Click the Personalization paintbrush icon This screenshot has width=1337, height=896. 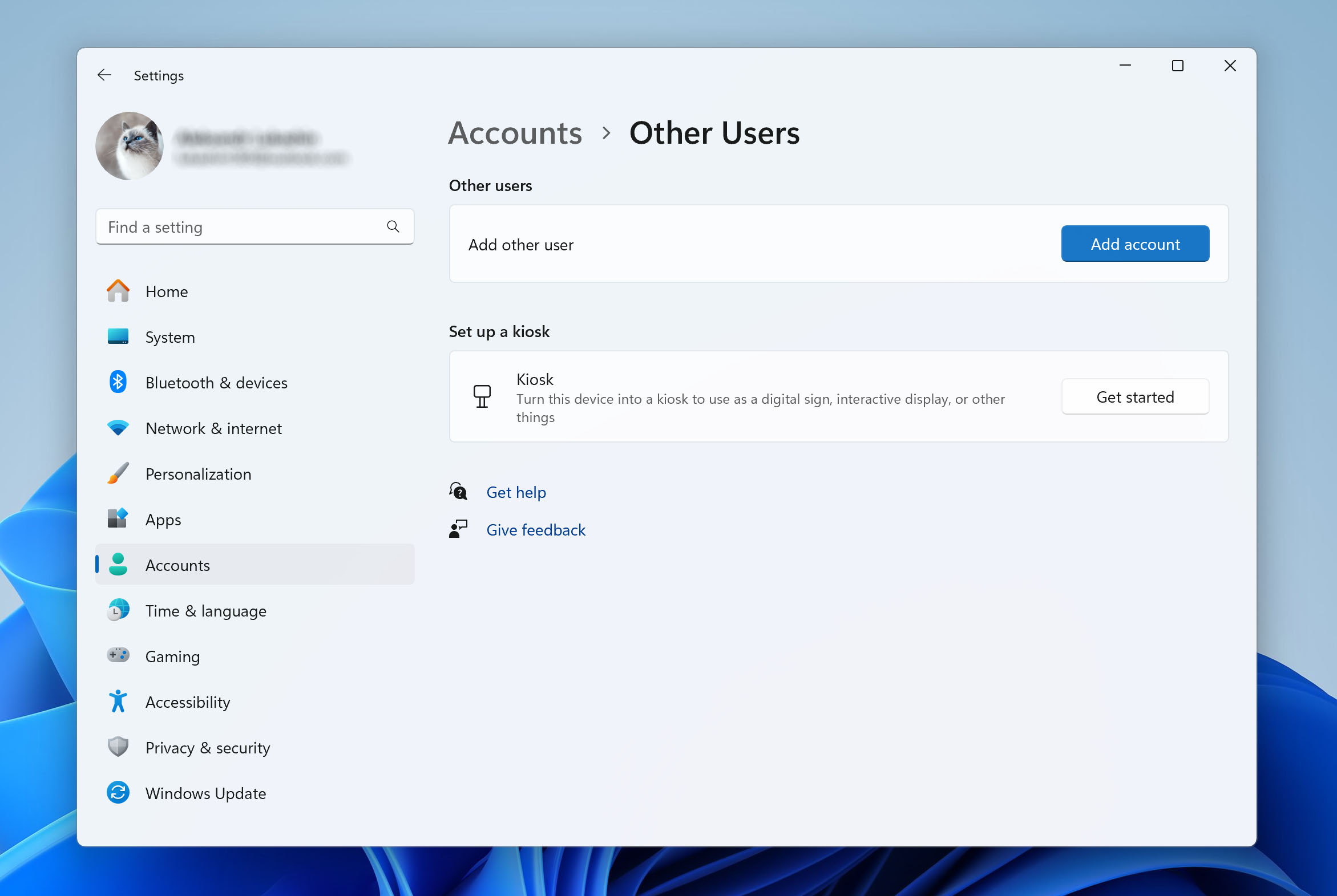tap(118, 474)
